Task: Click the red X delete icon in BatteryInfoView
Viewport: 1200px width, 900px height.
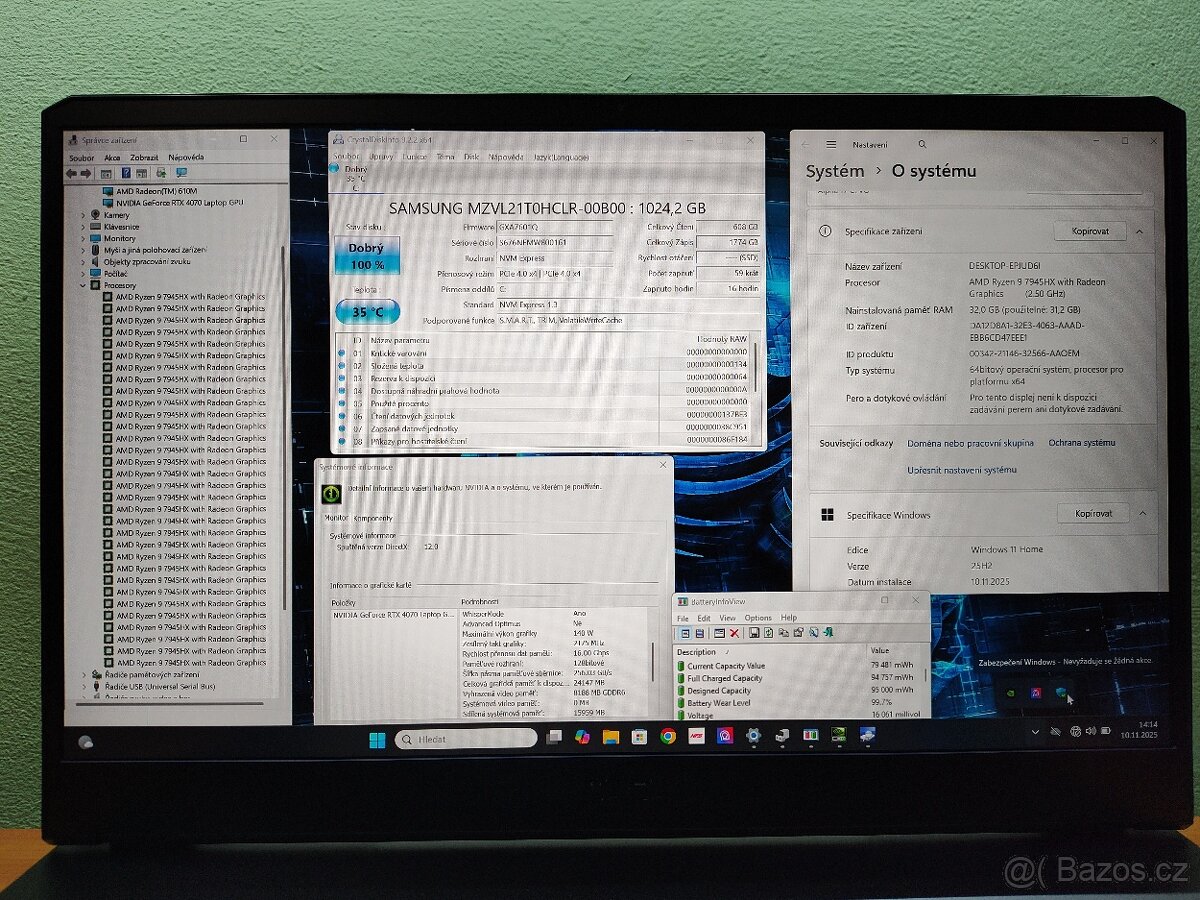Action: click(x=734, y=634)
